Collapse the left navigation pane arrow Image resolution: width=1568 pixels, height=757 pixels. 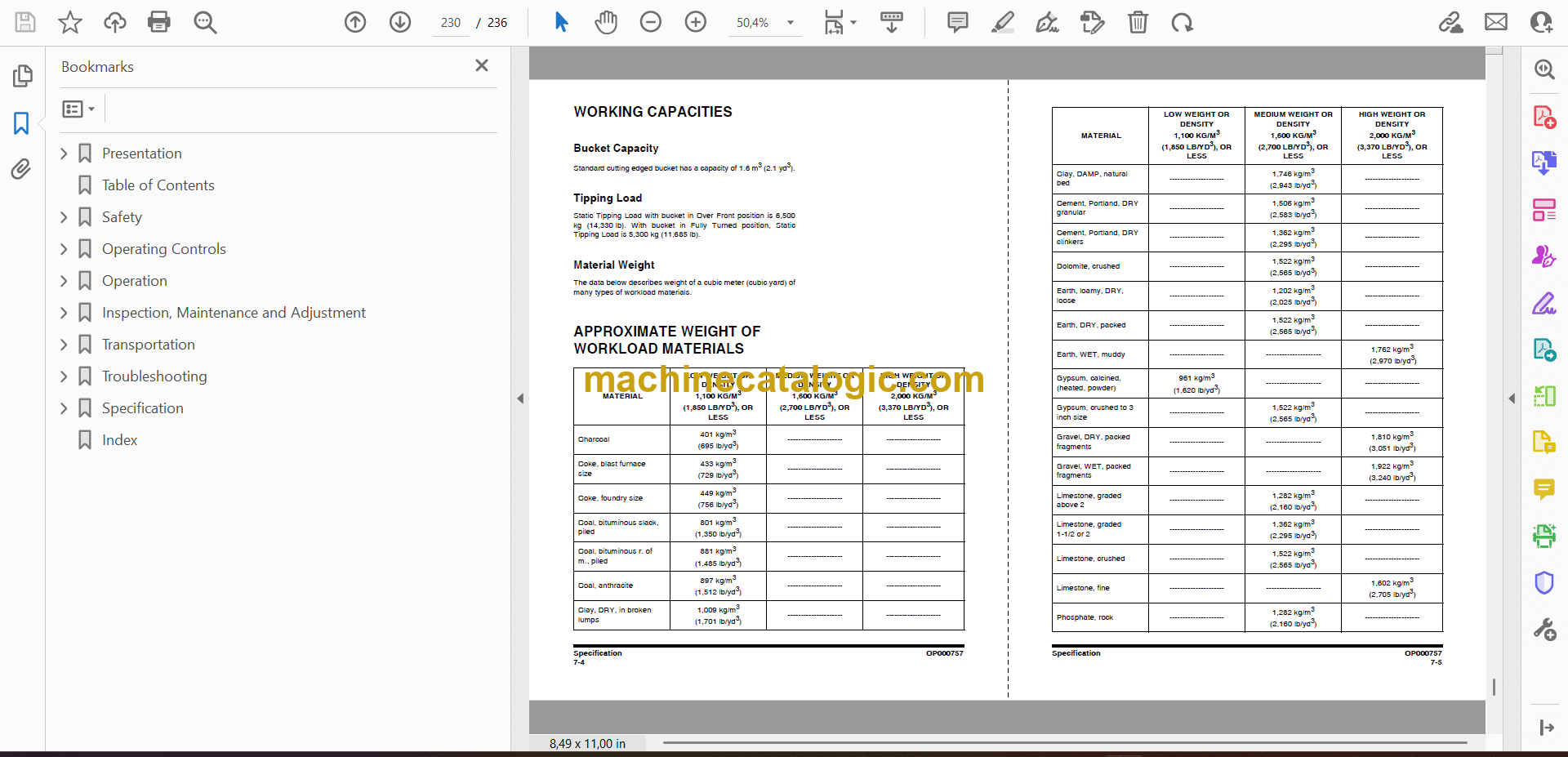520,399
